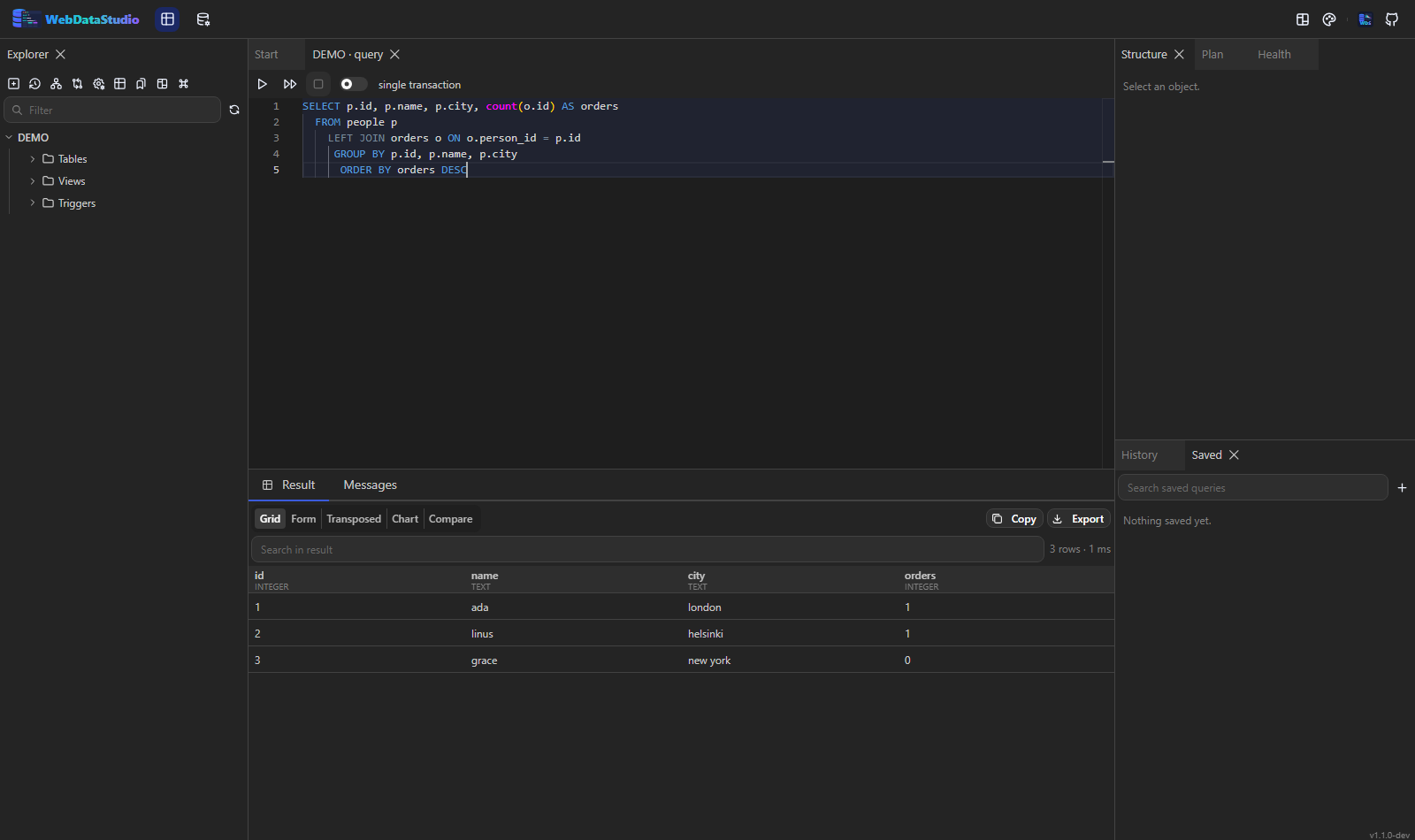This screenshot has height=840, width=1415.
Task: Open the History tab
Action: click(x=1139, y=454)
